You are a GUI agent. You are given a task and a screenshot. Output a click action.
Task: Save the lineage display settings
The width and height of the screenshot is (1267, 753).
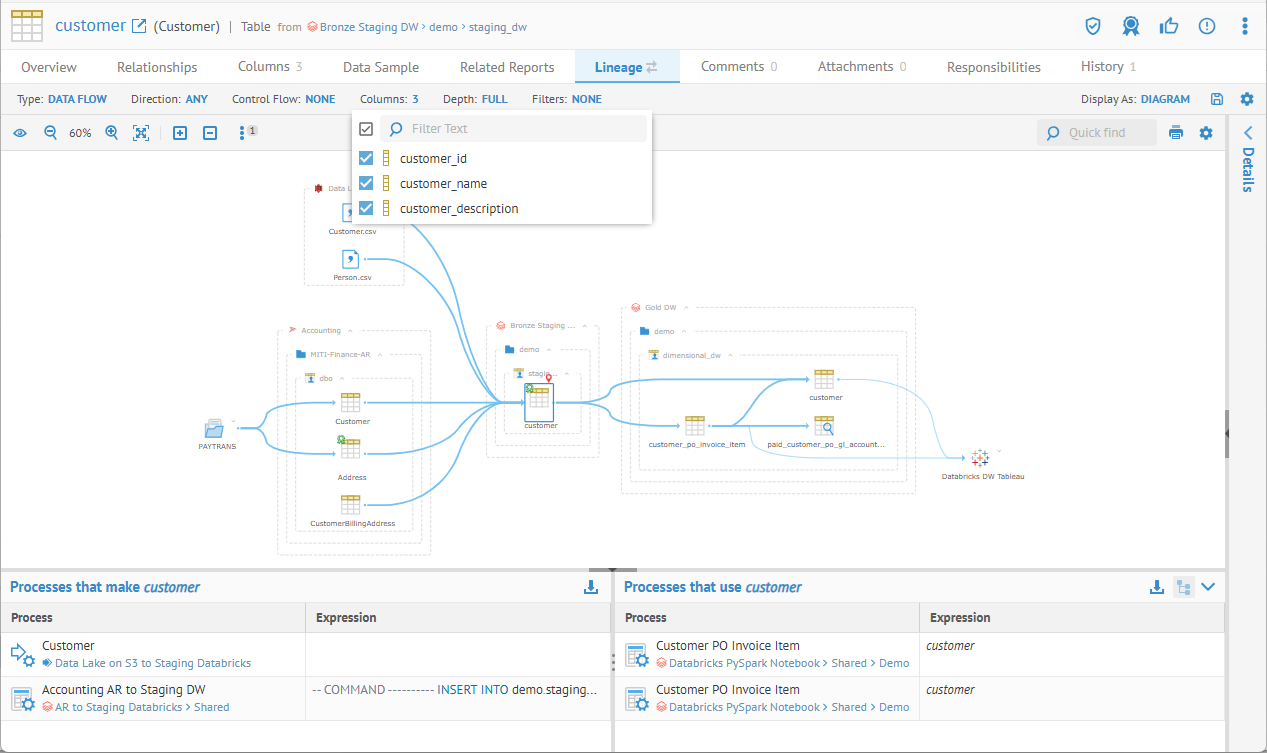(1217, 99)
